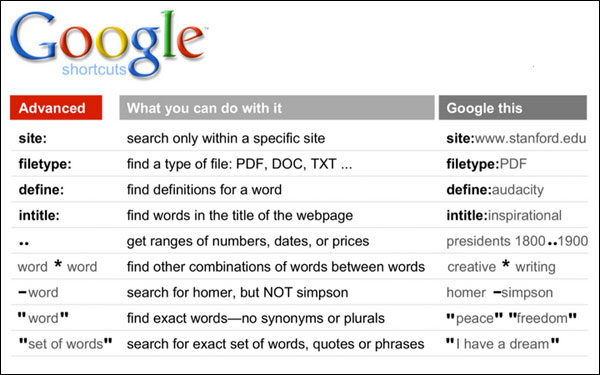This screenshot has height=375, width=600.
Task: Click example 'presidents 1800..1900'
Action: (x=517, y=241)
